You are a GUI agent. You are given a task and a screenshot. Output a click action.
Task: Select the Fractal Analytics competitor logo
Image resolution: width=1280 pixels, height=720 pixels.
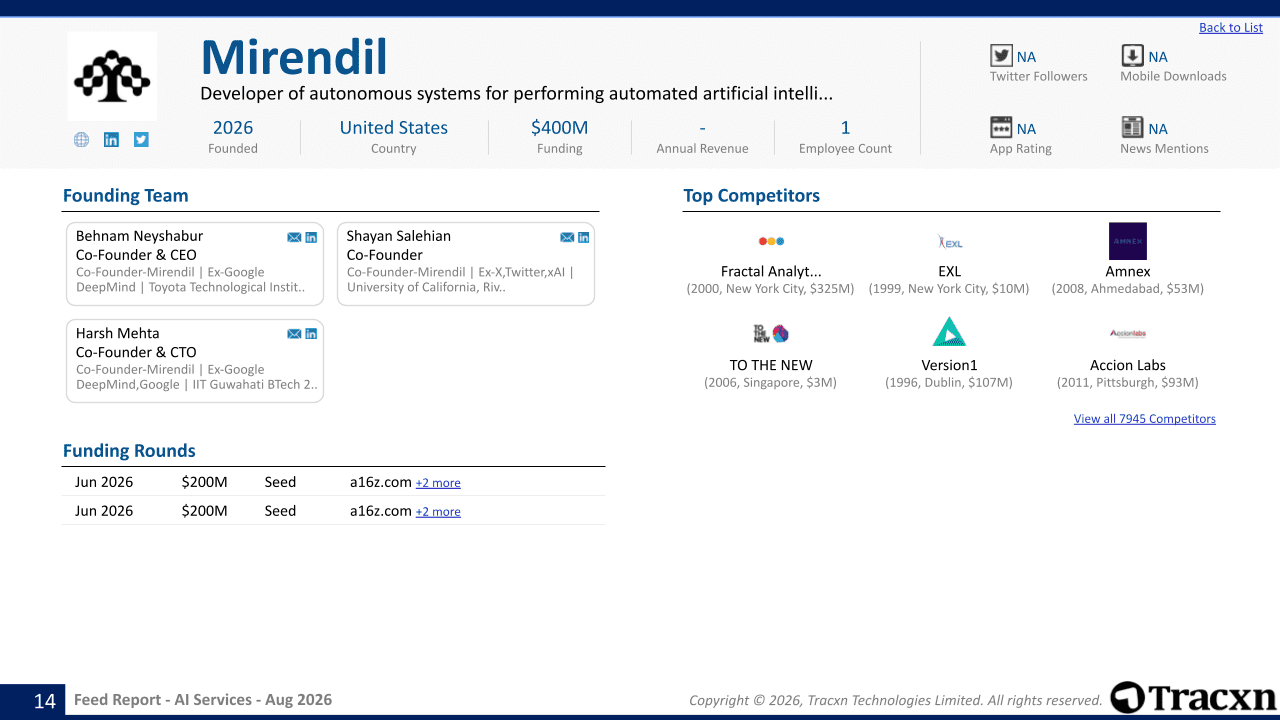(771, 241)
